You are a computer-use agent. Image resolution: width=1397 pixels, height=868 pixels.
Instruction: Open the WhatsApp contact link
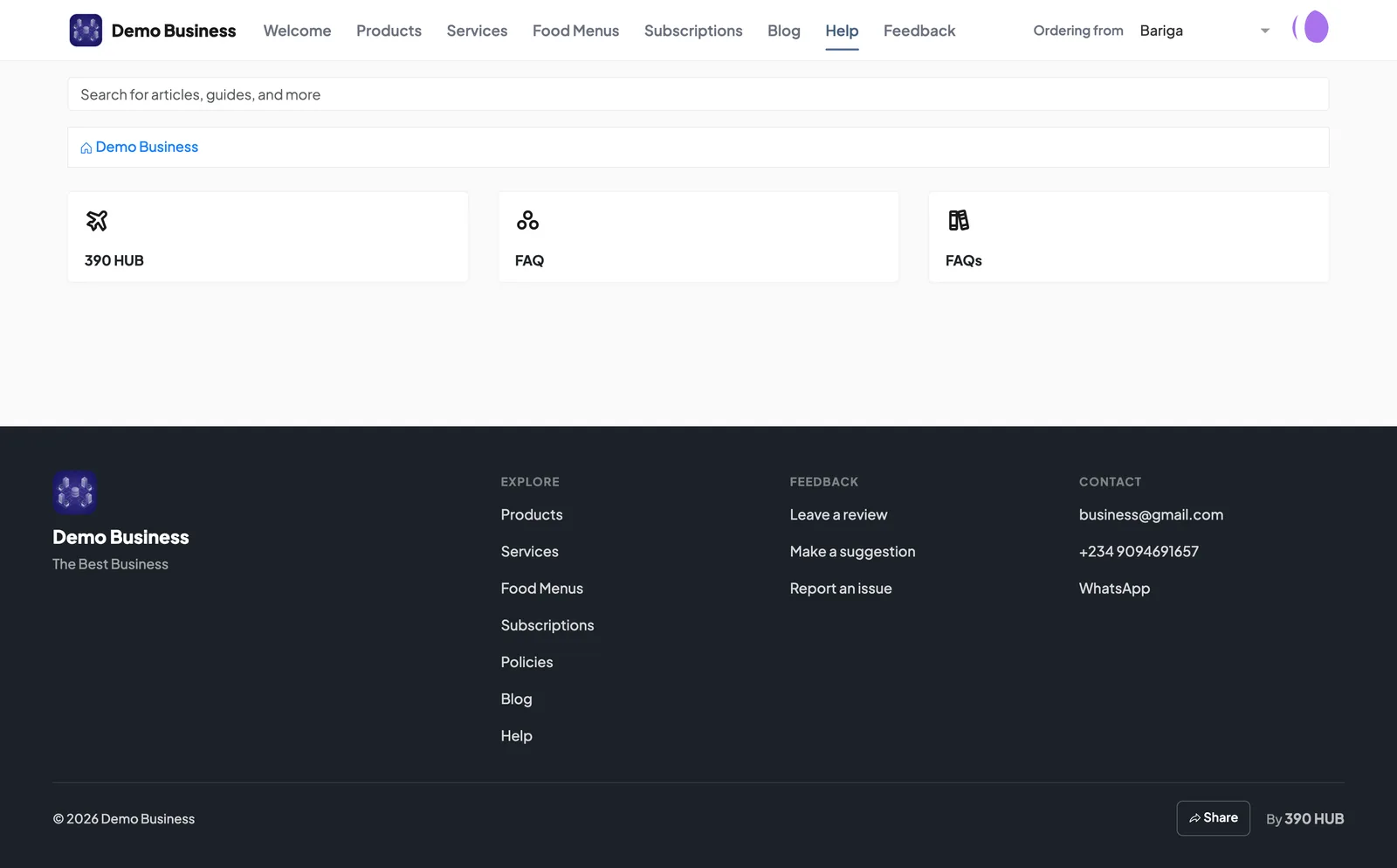(1115, 589)
